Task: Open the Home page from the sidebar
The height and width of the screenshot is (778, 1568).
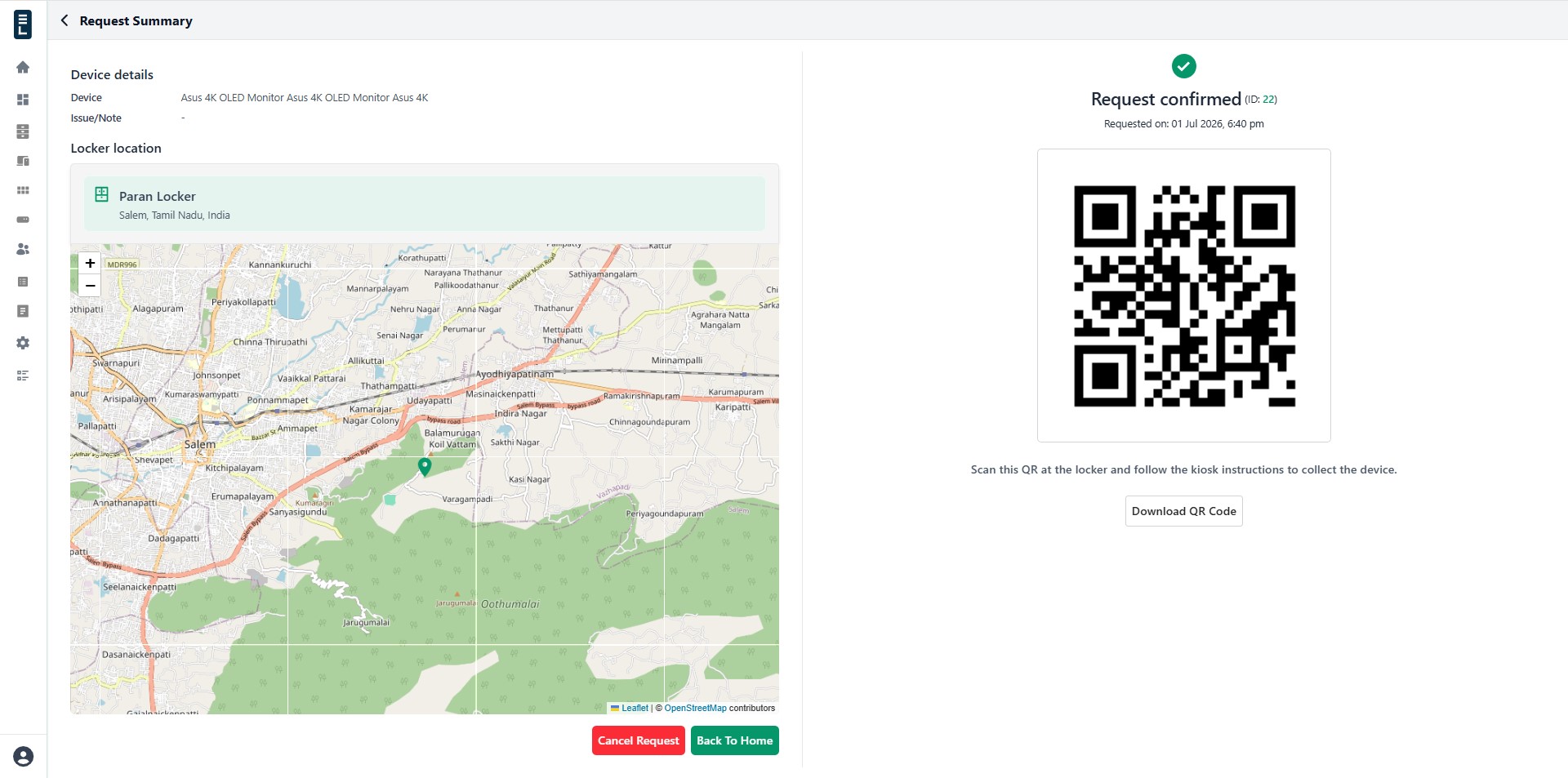Action: 23,67
